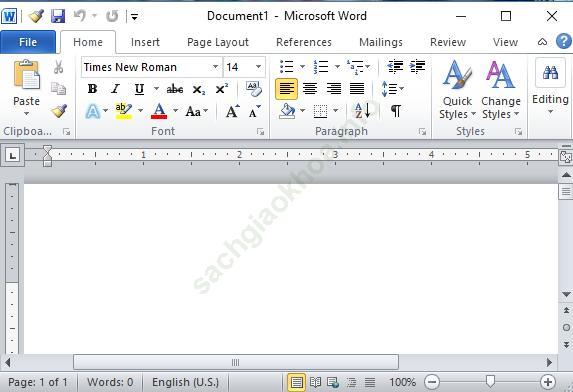This screenshot has width=573, height=392.
Task: Increase paragraph indent
Action: (x=417, y=67)
